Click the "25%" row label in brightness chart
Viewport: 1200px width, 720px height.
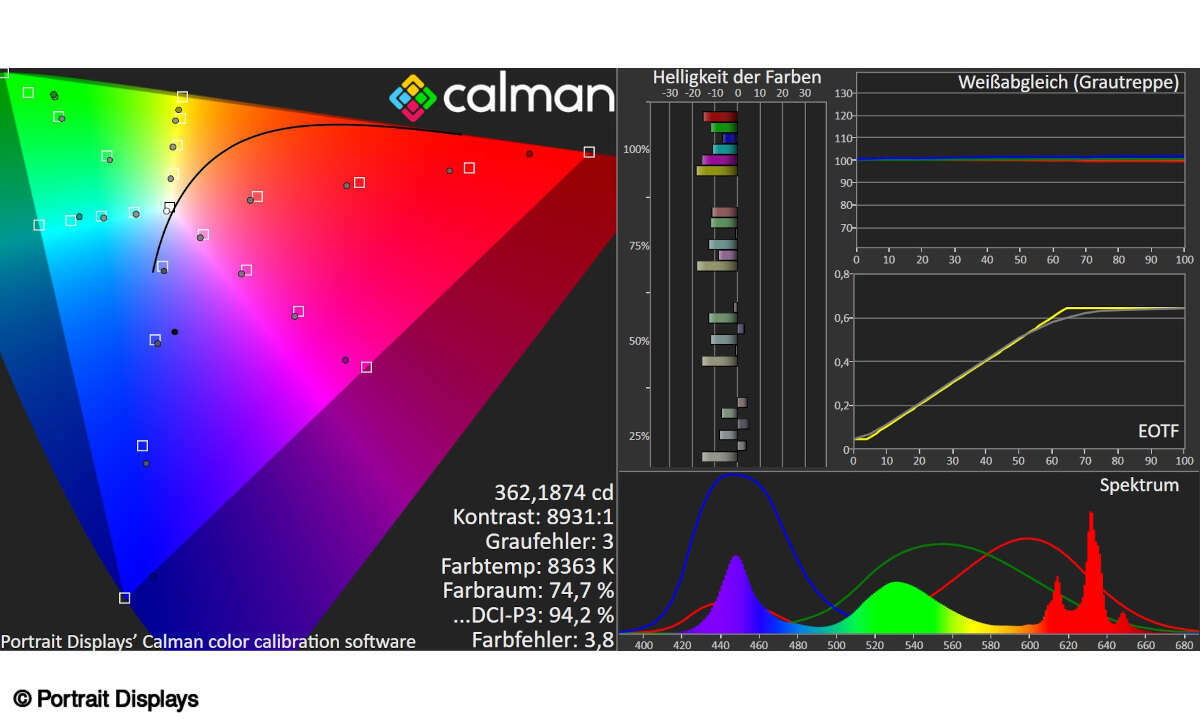tap(639, 436)
